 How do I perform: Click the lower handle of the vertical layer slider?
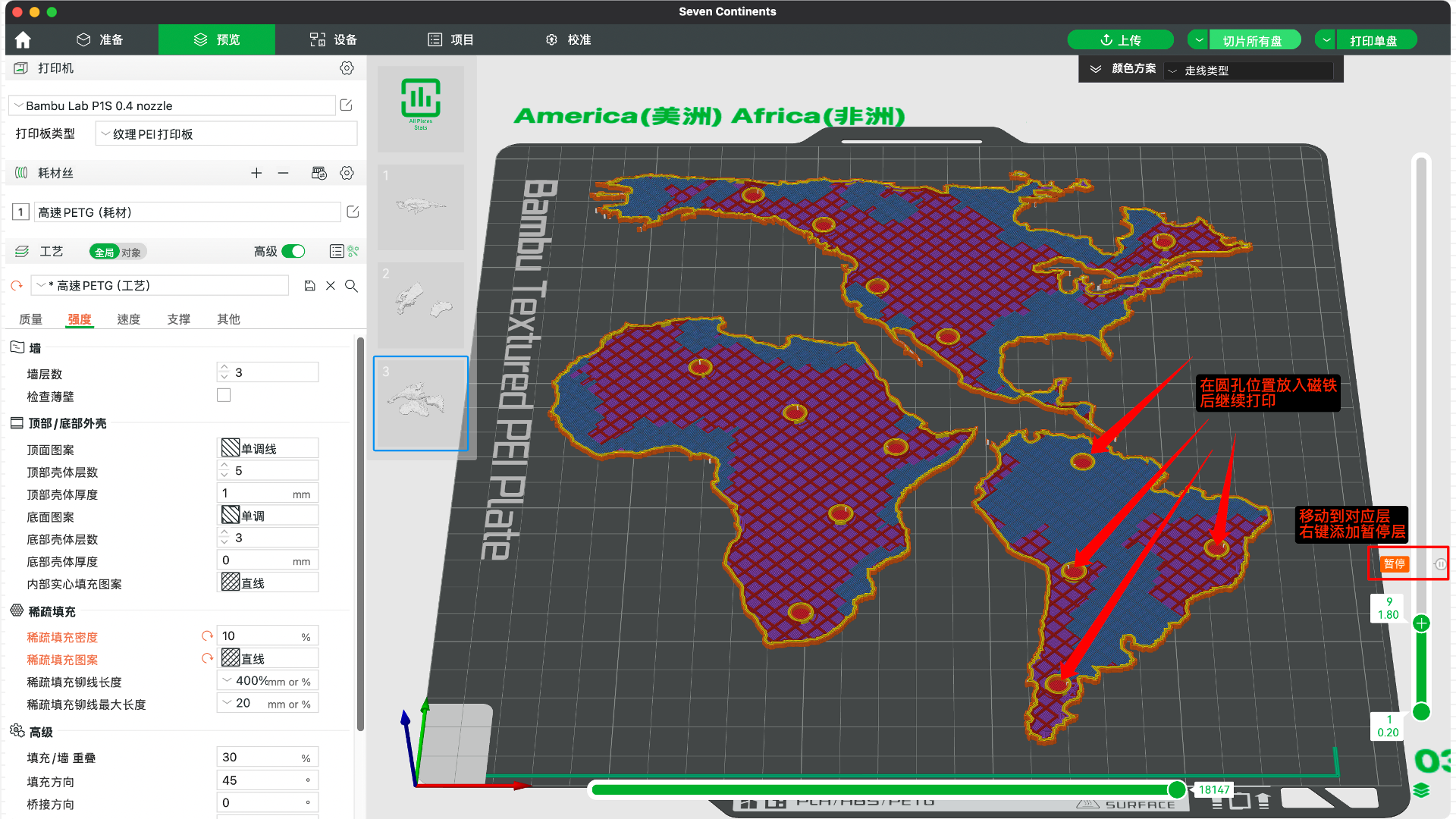(1422, 711)
